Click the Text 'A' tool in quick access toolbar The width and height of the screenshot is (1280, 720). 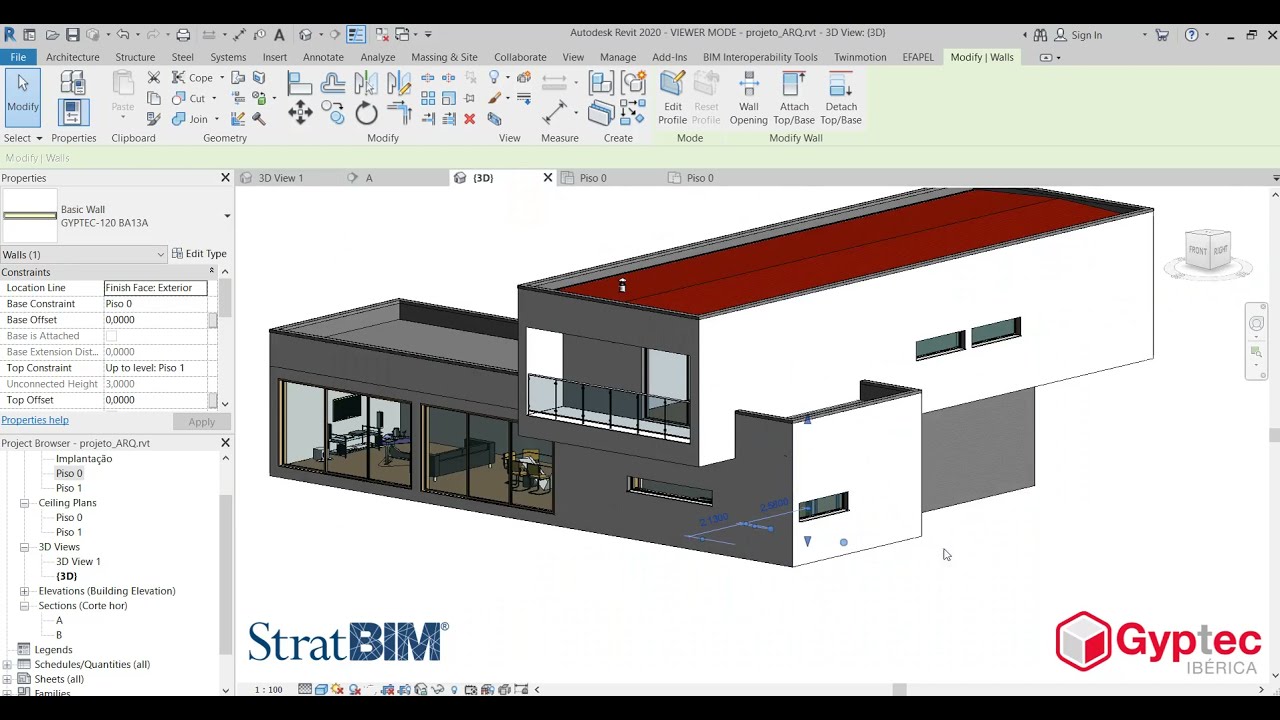click(x=279, y=35)
